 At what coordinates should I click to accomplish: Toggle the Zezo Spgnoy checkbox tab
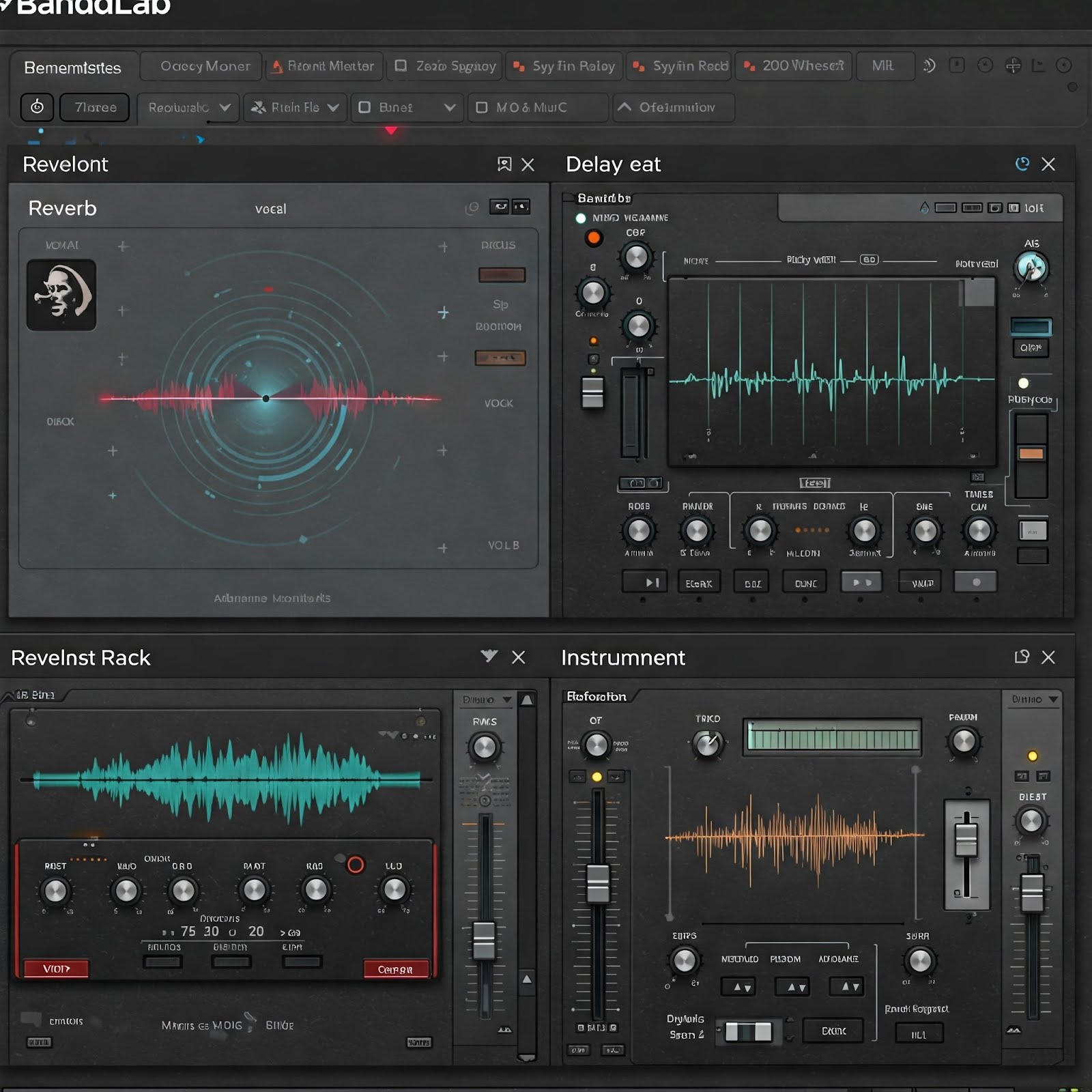[401, 66]
